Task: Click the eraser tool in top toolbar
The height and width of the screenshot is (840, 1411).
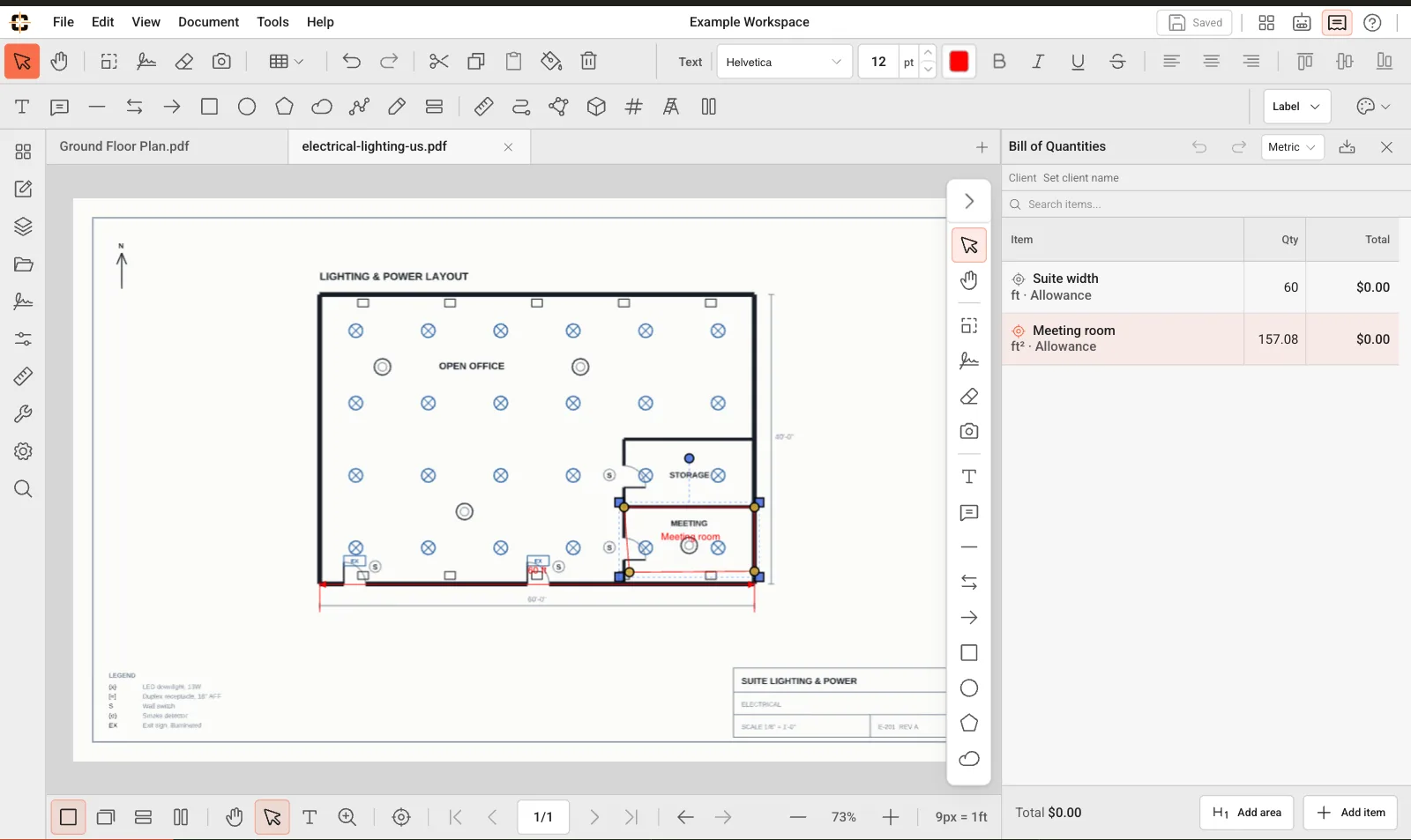Action: point(184,62)
